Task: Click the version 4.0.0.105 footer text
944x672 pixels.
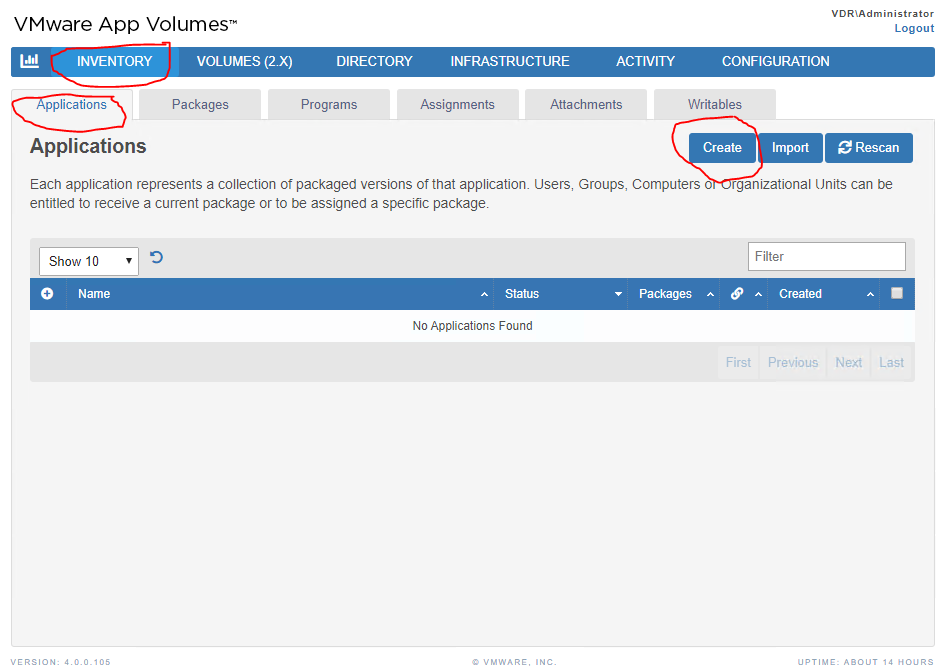Action: (61, 662)
